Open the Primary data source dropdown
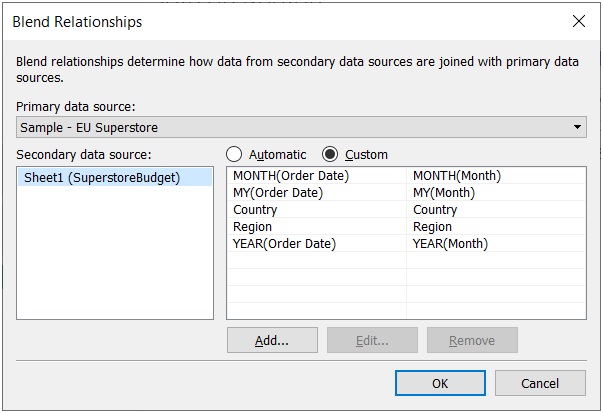This screenshot has width=603, height=413. tap(301, 127)
